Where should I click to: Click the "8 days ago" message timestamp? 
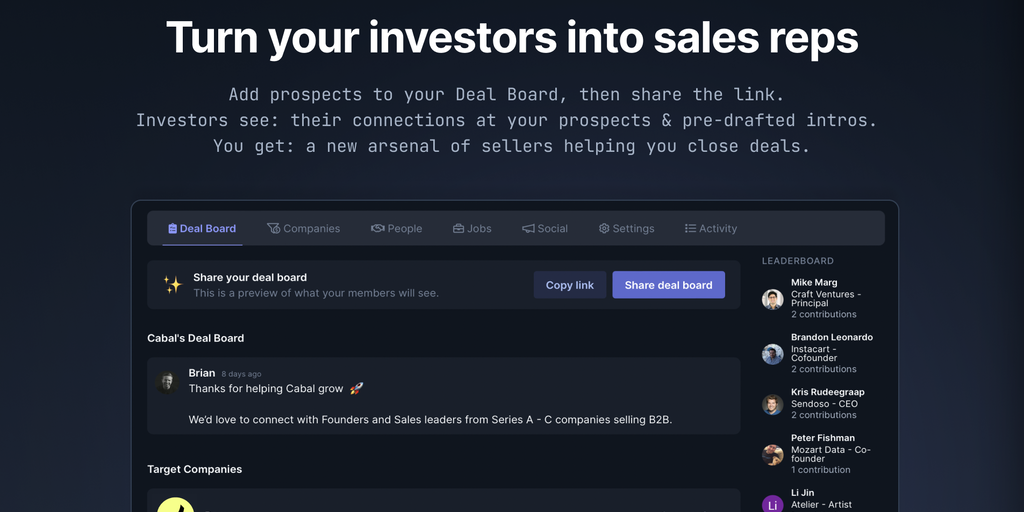[x=241, y=374]
